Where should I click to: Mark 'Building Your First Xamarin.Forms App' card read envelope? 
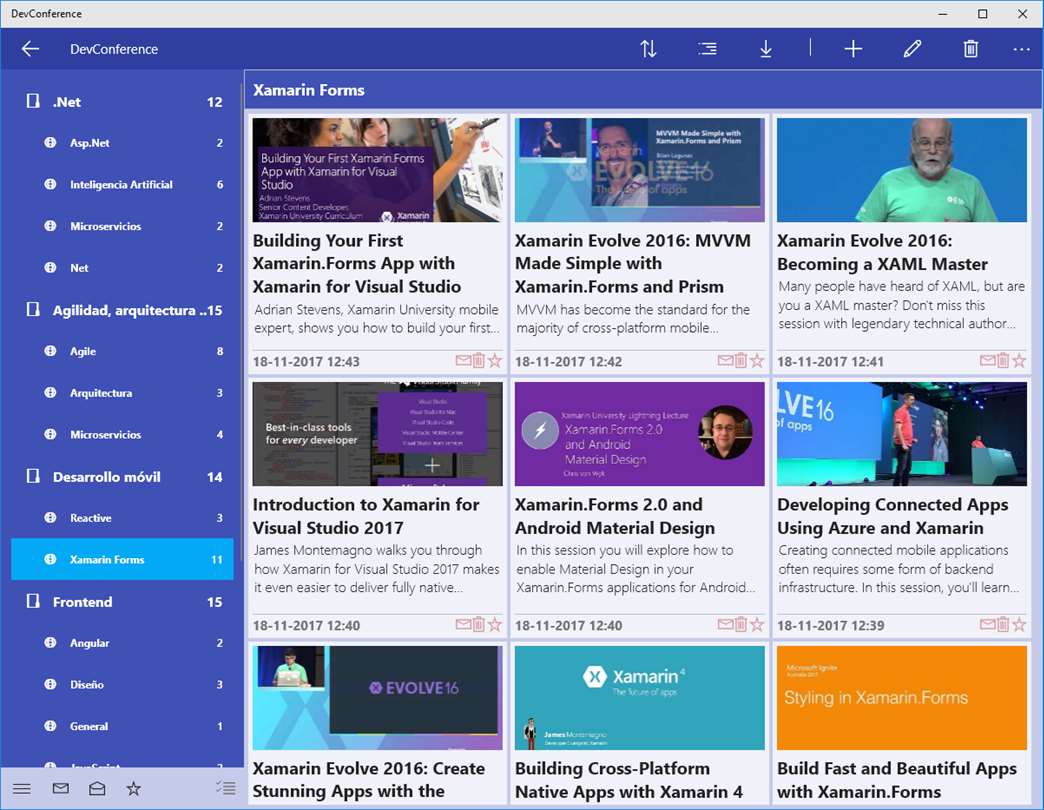click(463, 360)
